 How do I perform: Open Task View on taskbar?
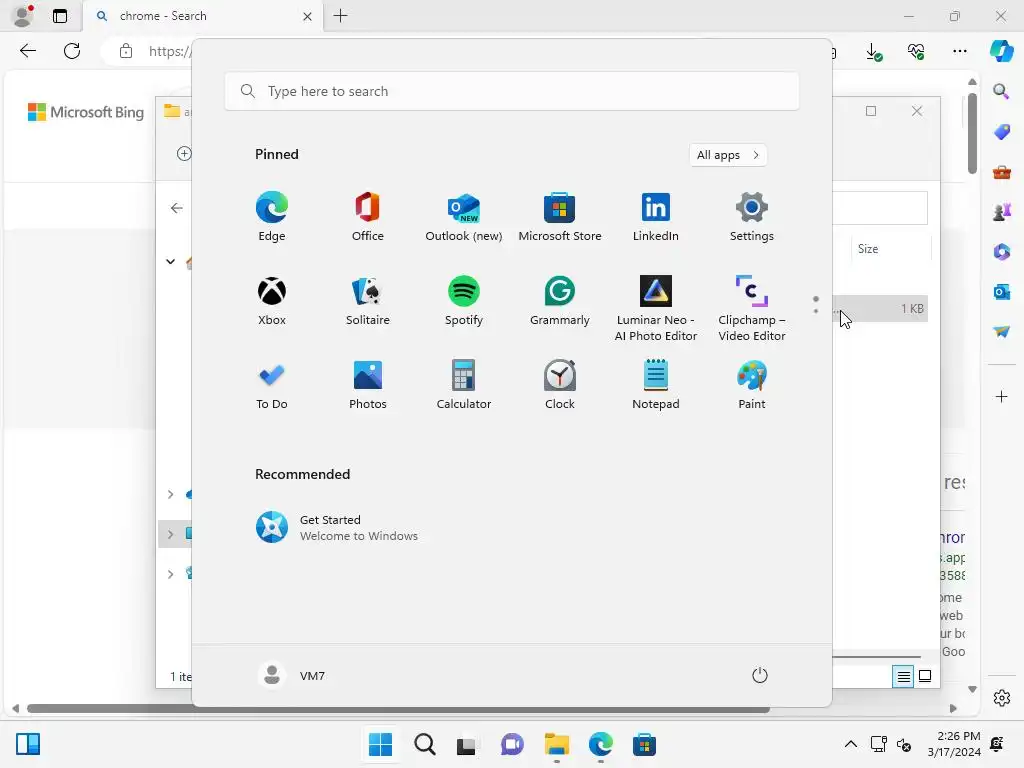[x=468, y=744]
